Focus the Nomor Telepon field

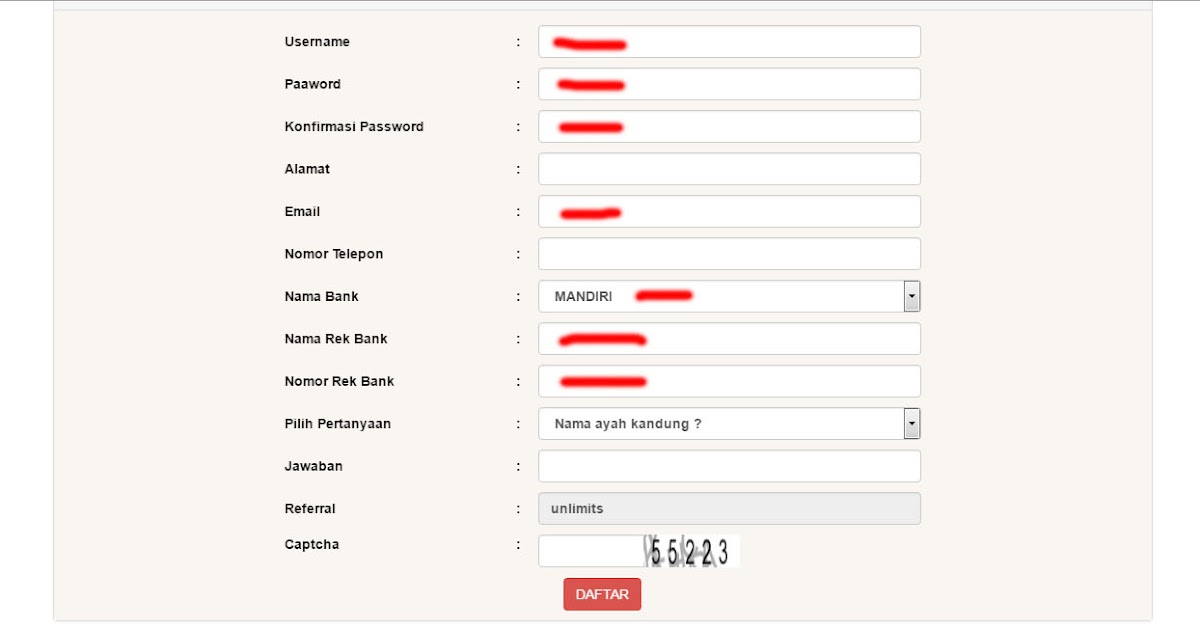pyautogui.click(x=729, y=253)
